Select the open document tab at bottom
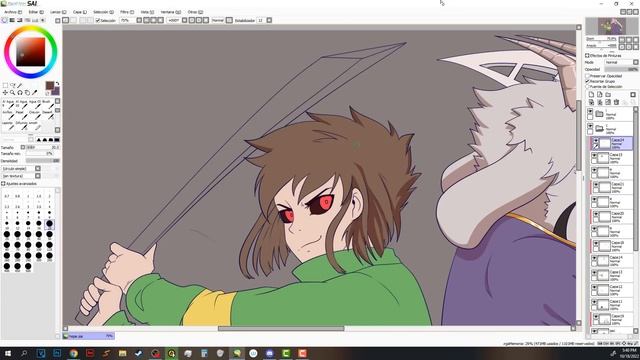 [88, 336]
